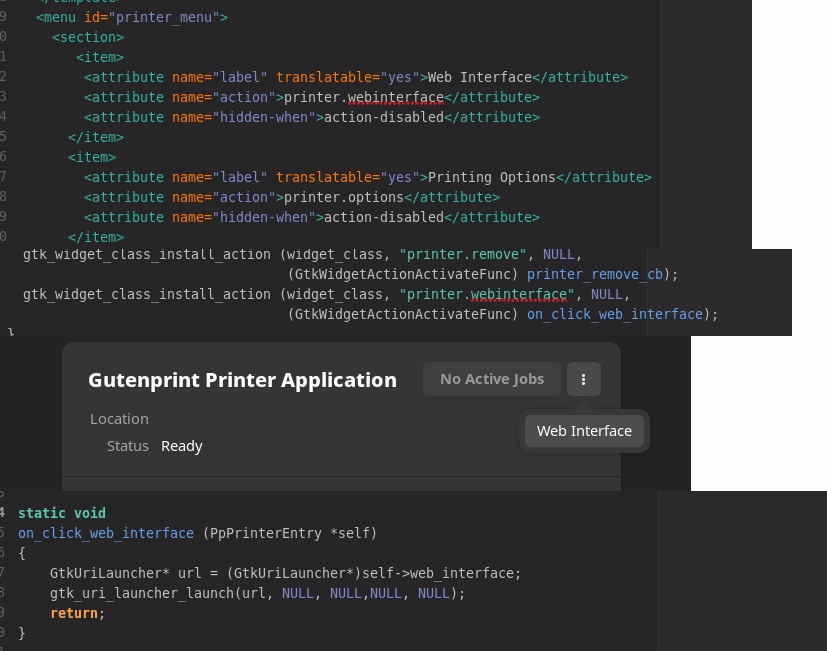Click the return statement
This screenshot has height=651, width=827.
coord(78,614)
